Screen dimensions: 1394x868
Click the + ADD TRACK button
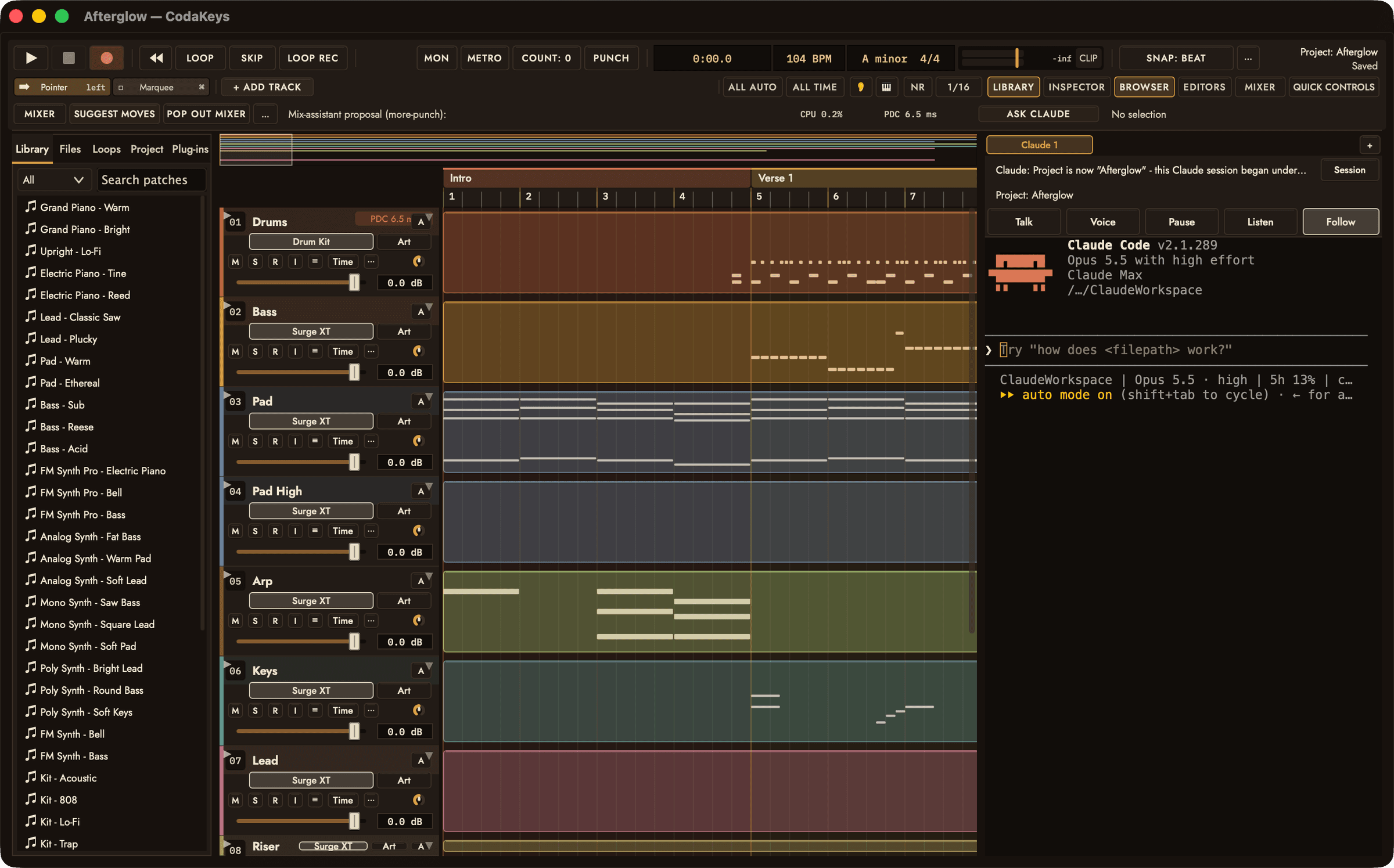[x=267, y=87]
